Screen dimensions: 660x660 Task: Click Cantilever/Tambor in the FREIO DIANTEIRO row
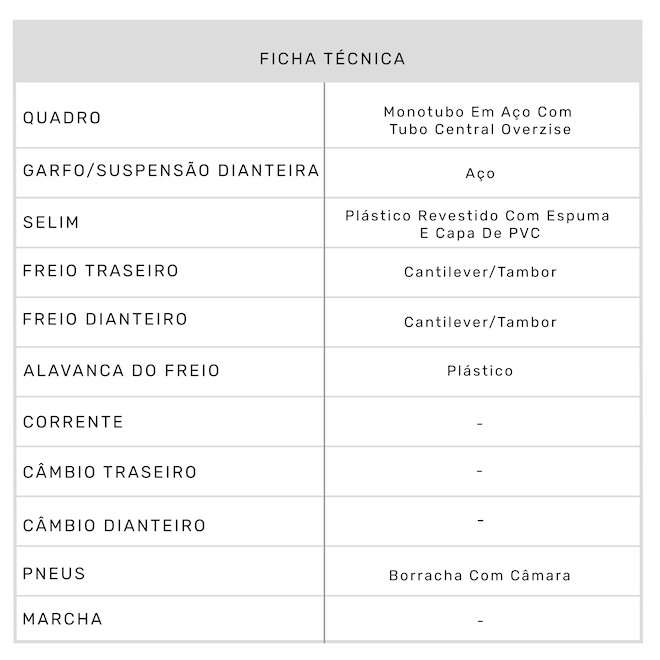click(480, 322)
